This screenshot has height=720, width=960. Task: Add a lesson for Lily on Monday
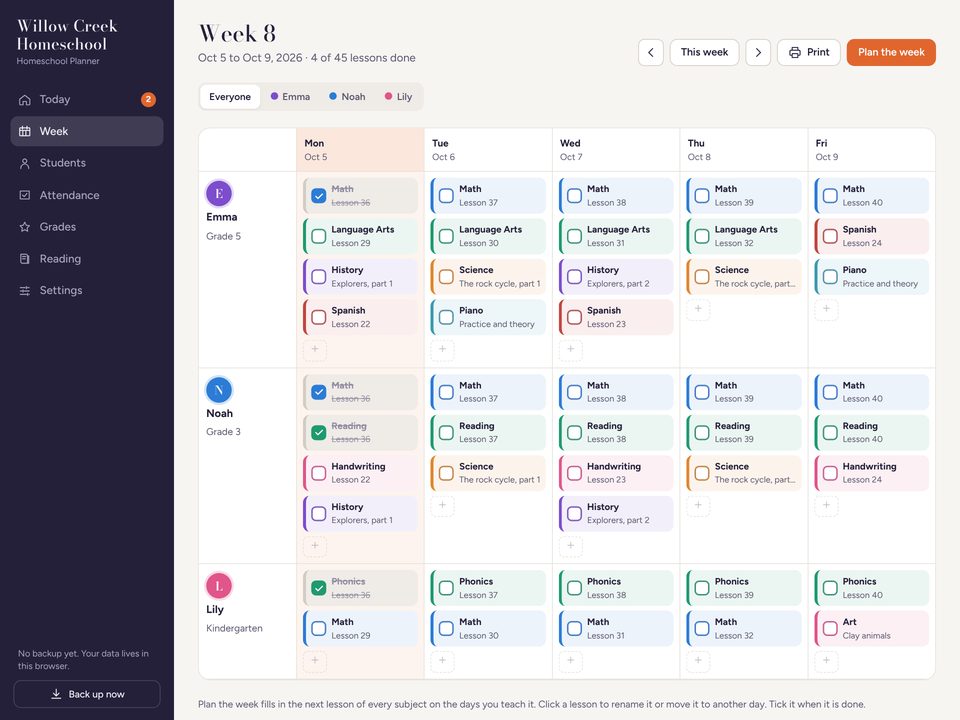(315, 660)
